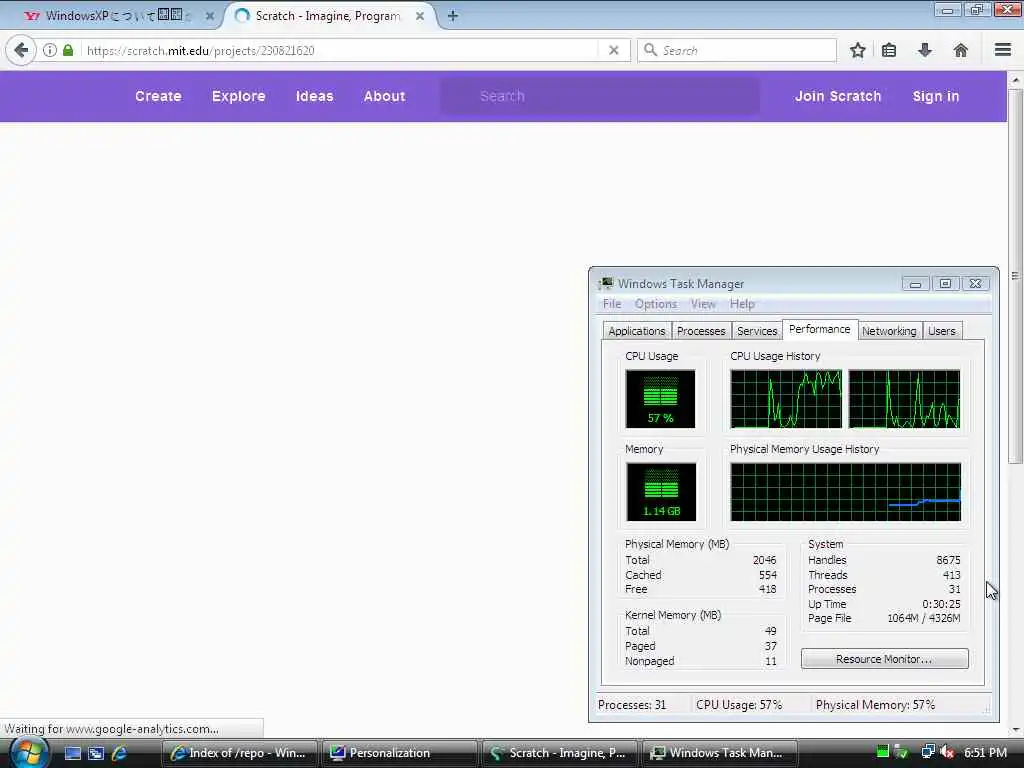
Task: Switch to the Processes tab
Action: [x=701, y=331]
